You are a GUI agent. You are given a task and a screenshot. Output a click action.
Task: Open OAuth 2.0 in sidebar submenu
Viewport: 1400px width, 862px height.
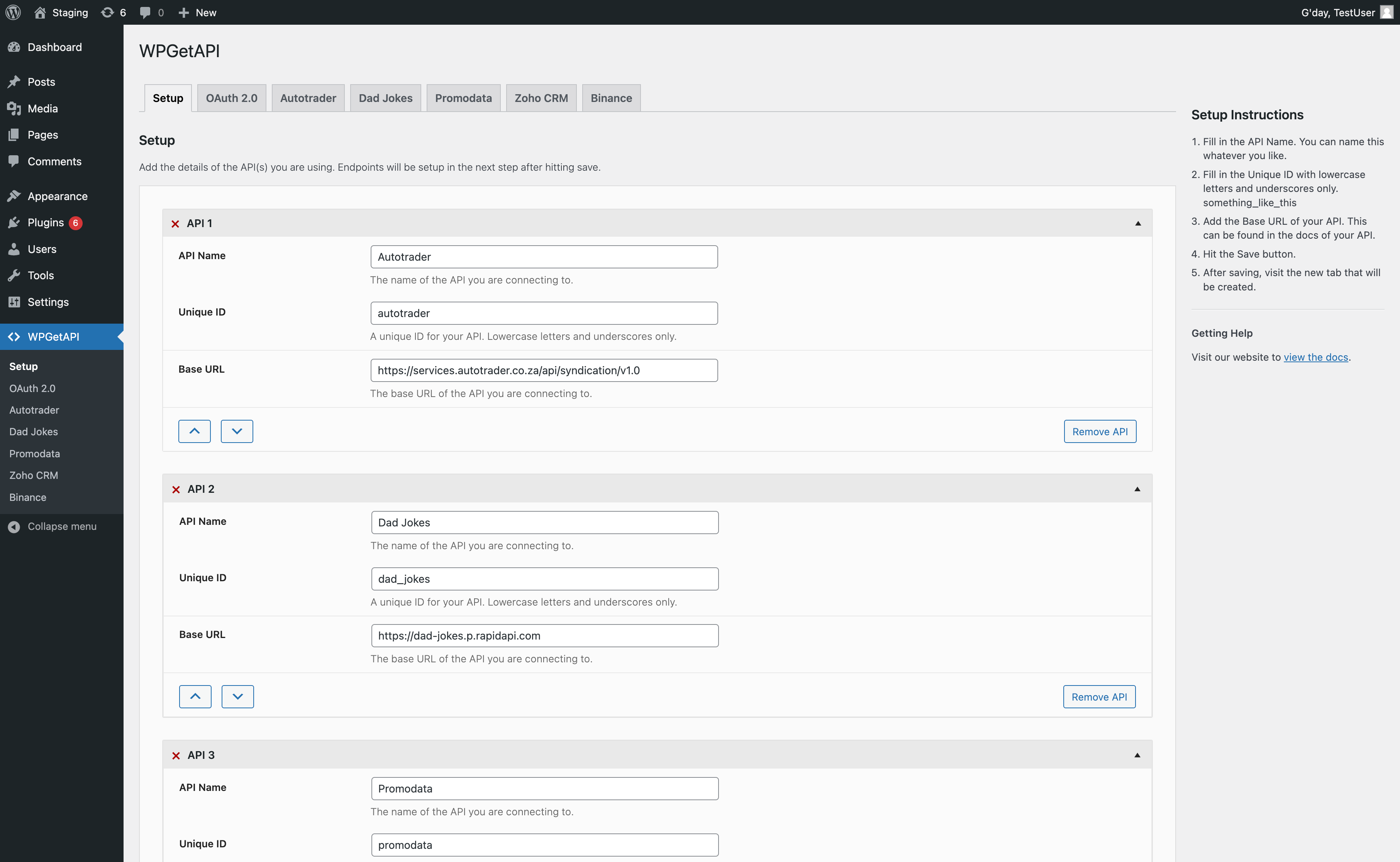(32, 388)
